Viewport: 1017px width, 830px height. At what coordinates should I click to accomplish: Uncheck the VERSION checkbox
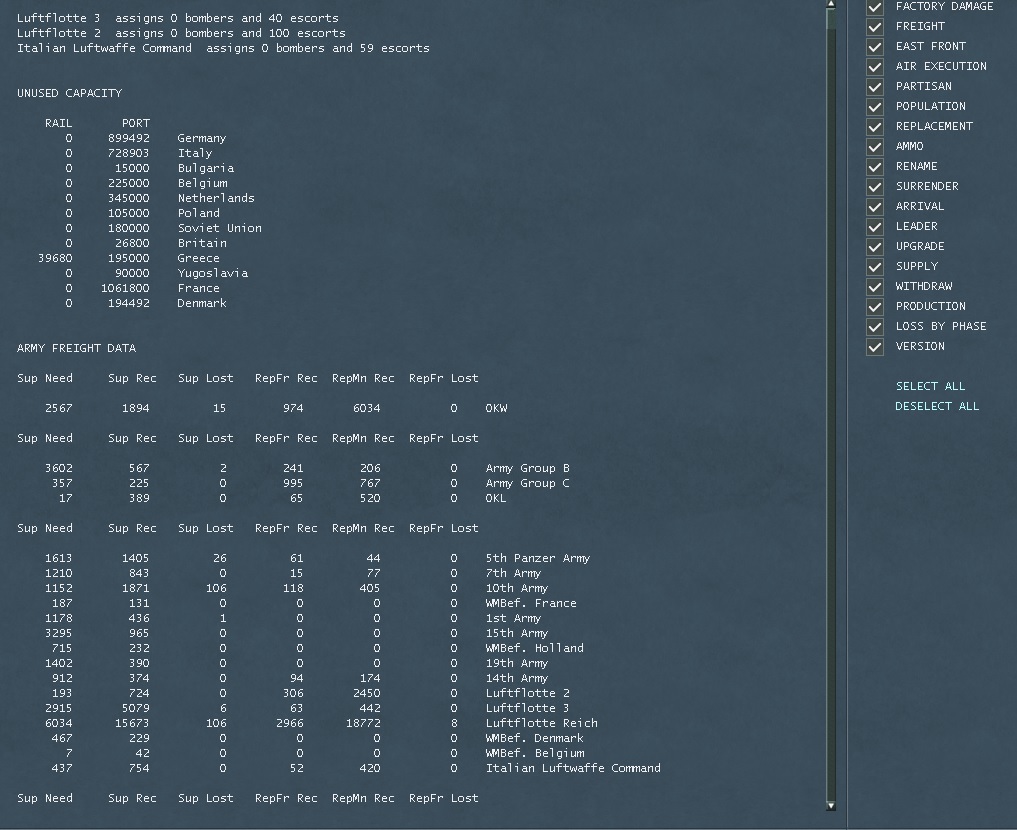875,347
